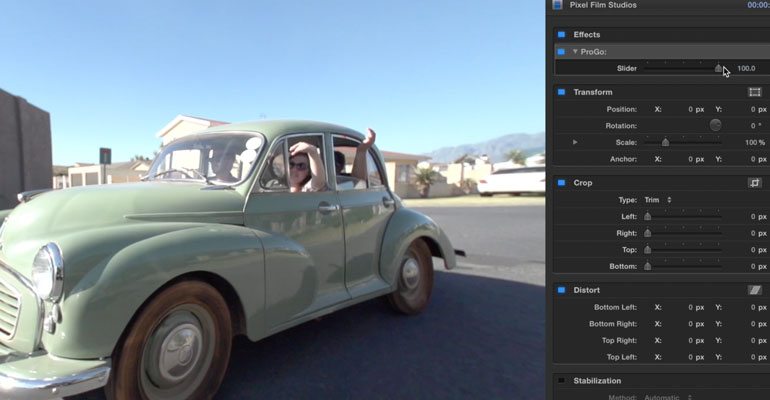Click the Top Left Y value field
Screen dimensions: 770x400
758,357
